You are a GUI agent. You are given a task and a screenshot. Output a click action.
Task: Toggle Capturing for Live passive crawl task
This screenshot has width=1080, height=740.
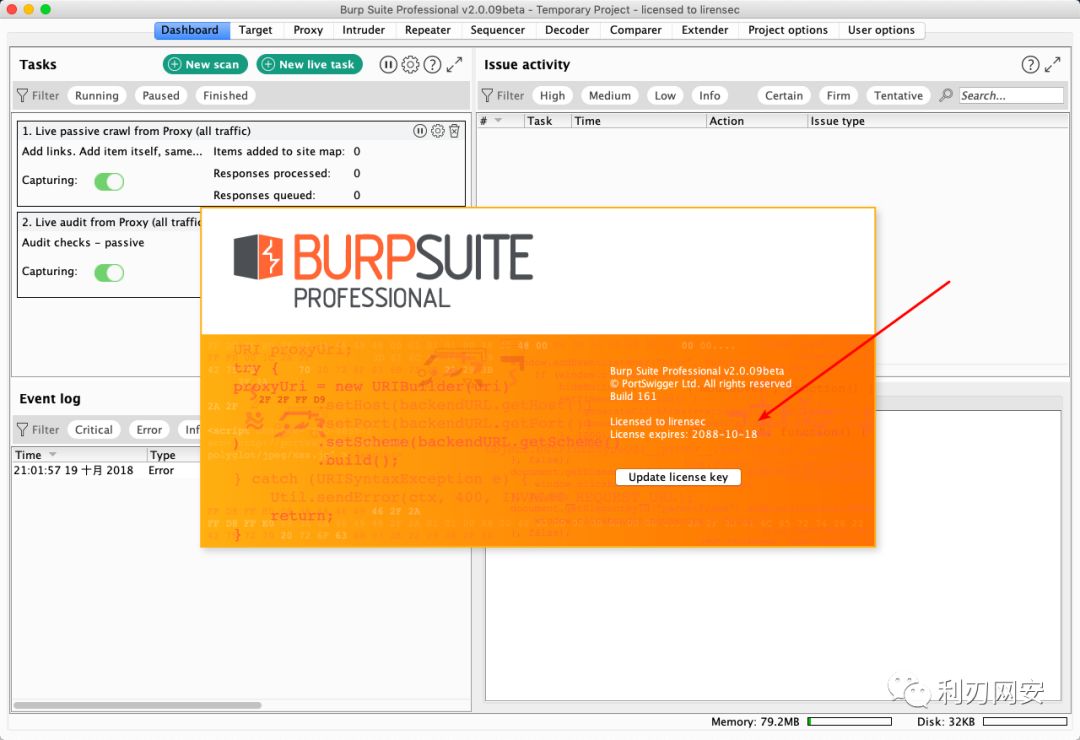tap(109, 181)
